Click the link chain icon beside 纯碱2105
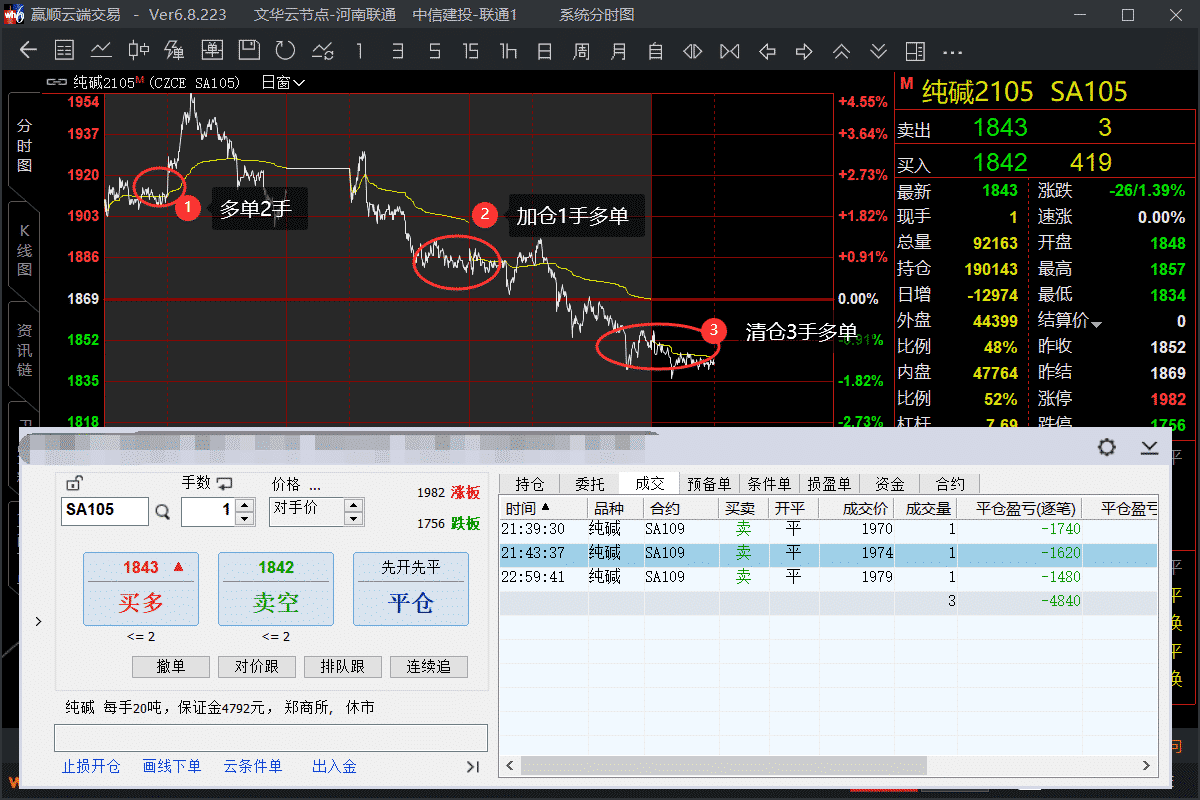The width and height of the screenshot is (1200, 800). click(57, 83)
